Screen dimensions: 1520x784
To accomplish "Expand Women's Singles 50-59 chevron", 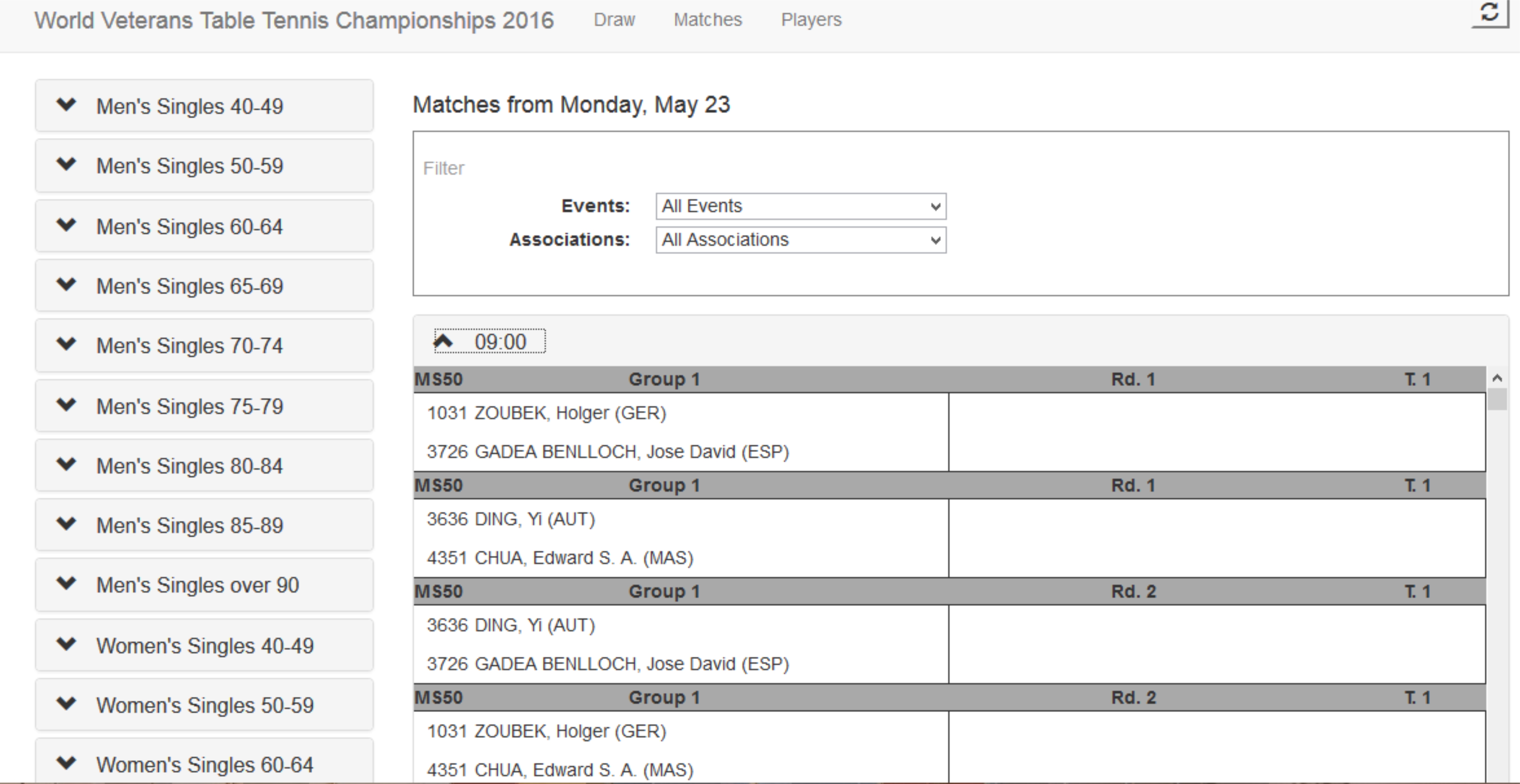I will [x=67, y=704].
